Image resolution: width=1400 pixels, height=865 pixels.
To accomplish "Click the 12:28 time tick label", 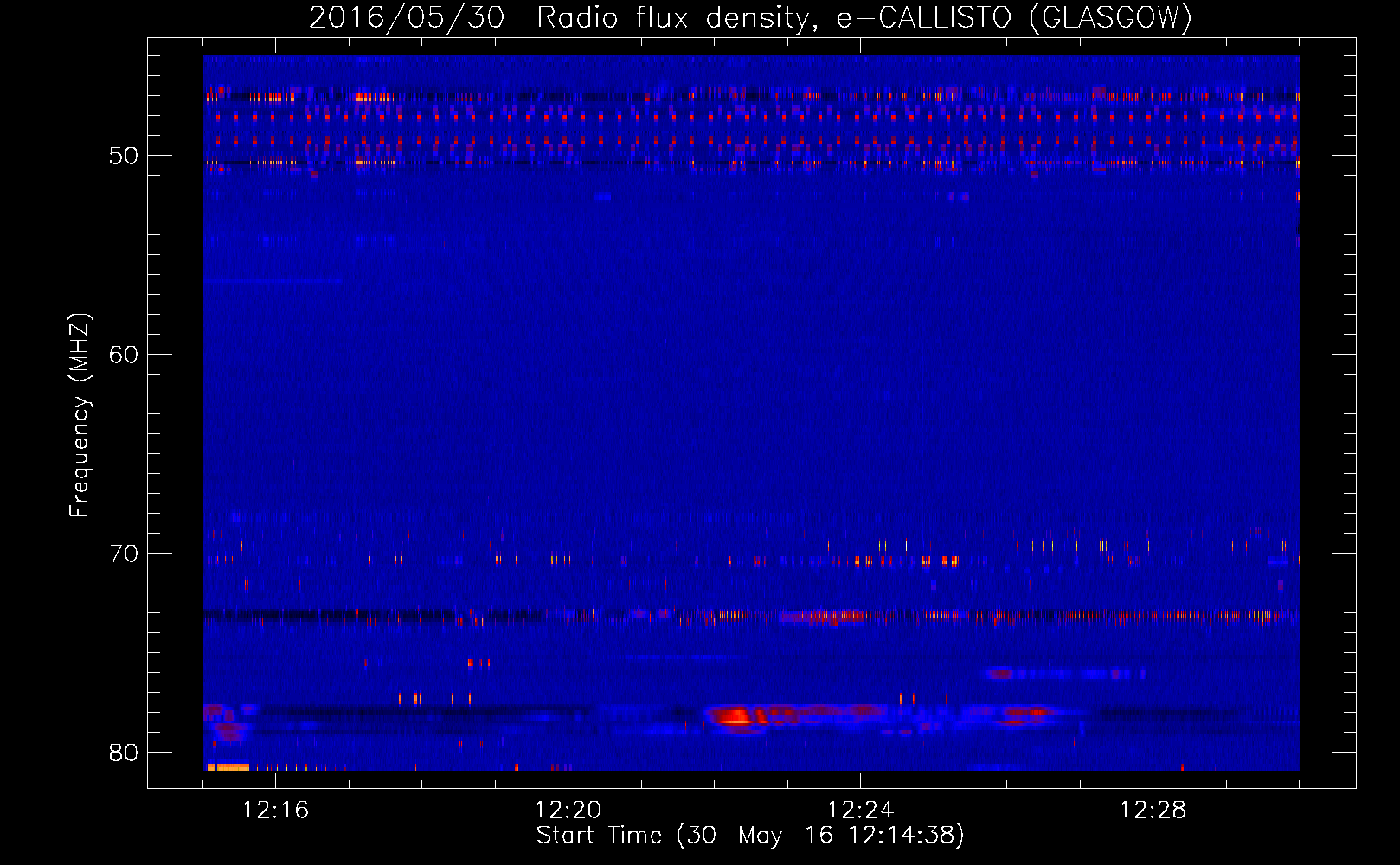I will tap(1153, 811).
